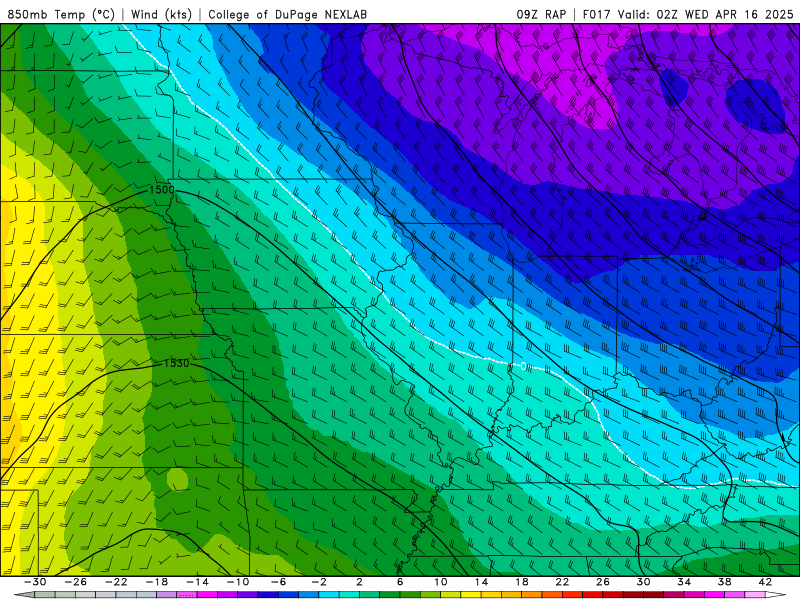Click the "−30" color scale tick label
The image size is (800, 600).
pyautogui.click(x=35, y=582)
